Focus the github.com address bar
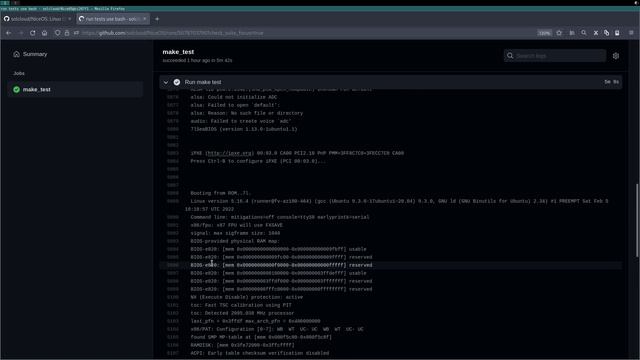Viewport: 640px width, 360px height. click(x=306, y=33)
